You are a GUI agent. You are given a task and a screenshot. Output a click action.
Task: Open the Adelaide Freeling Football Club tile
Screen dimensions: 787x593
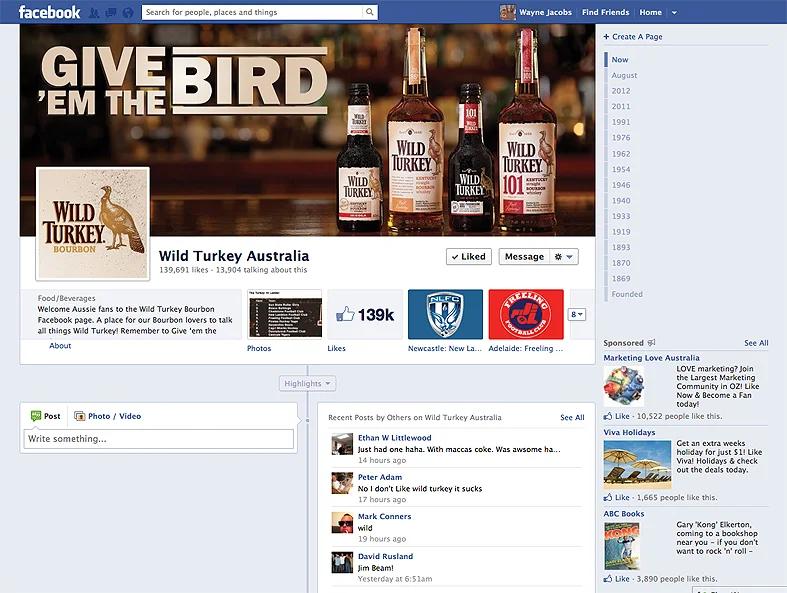(526, 314)
